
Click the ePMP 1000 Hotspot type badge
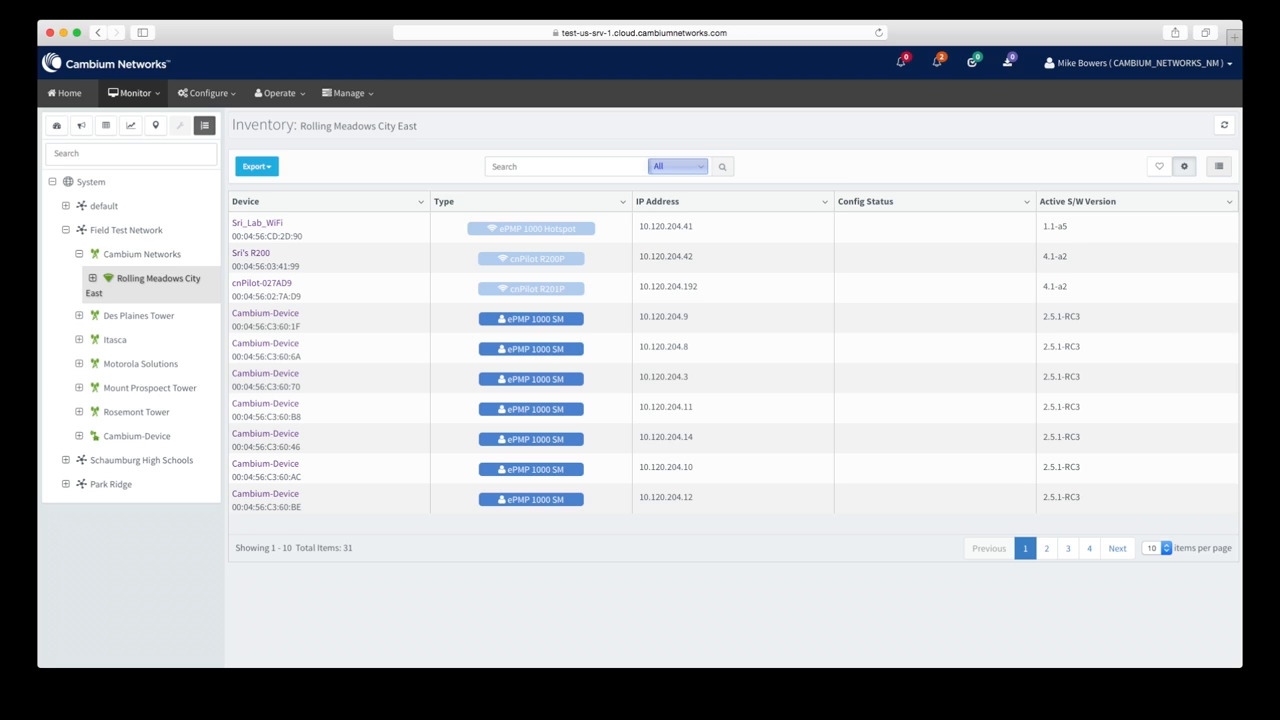click(x=531, y=229)
